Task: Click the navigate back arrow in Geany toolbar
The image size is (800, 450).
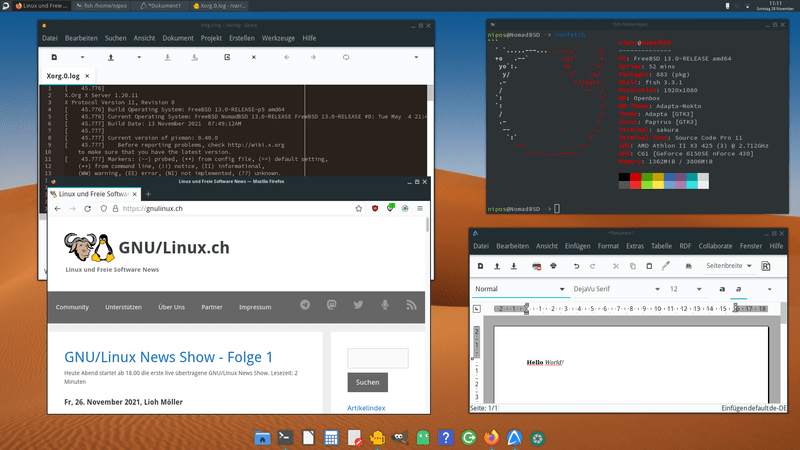Action: pyautogui.click(x=287, y=57)
